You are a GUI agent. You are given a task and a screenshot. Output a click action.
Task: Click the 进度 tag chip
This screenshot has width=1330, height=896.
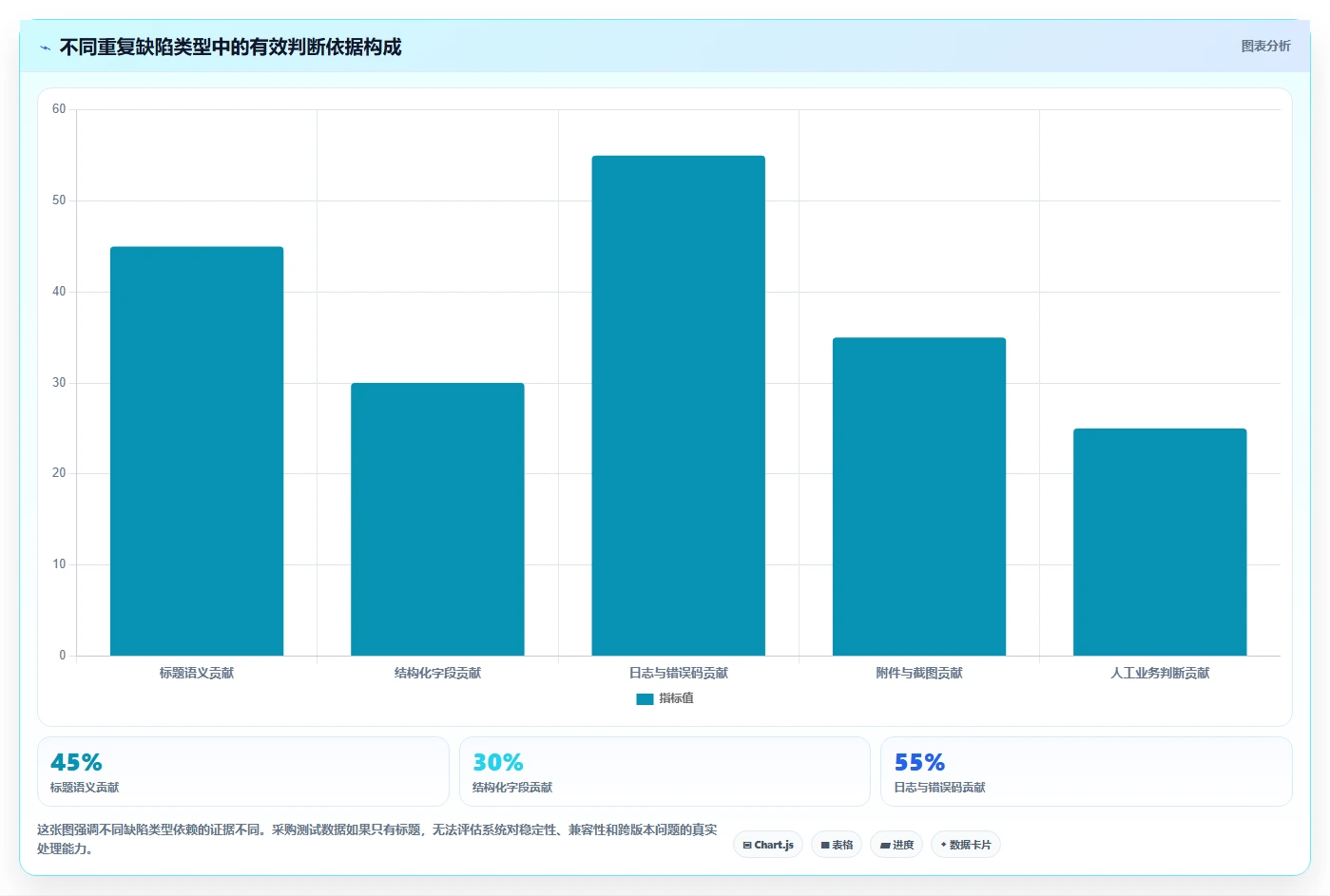pyautogui.click(x=896, y=845)
